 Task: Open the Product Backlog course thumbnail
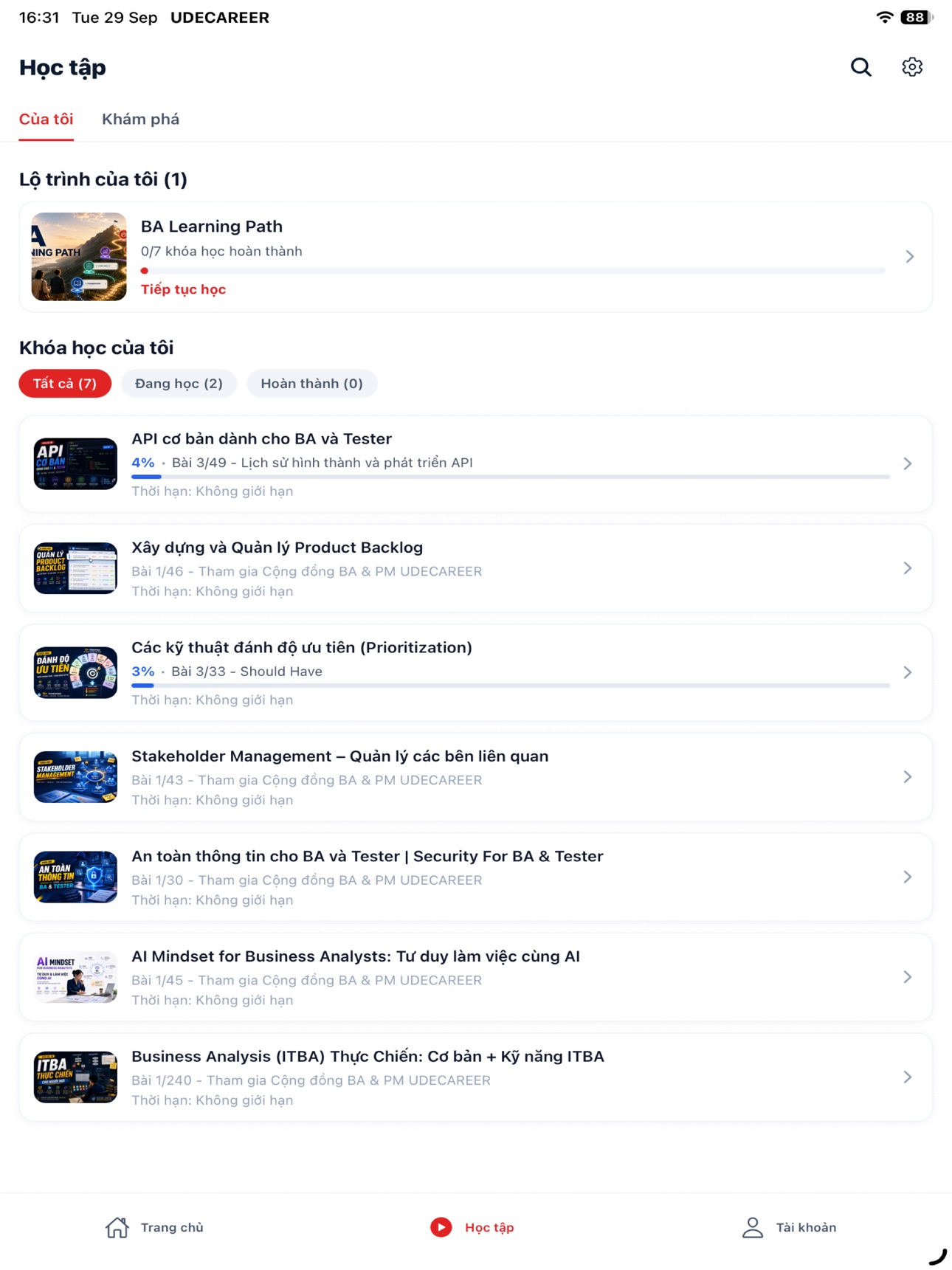point(75,568)
